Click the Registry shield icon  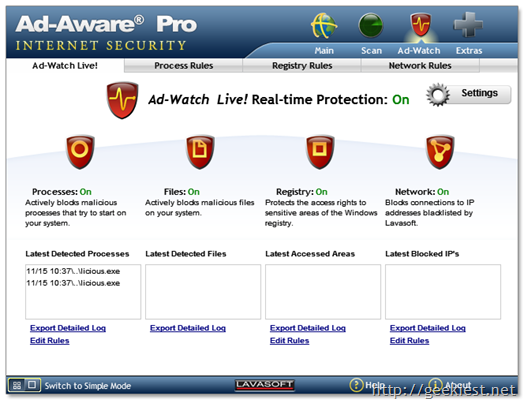[320, 152]
